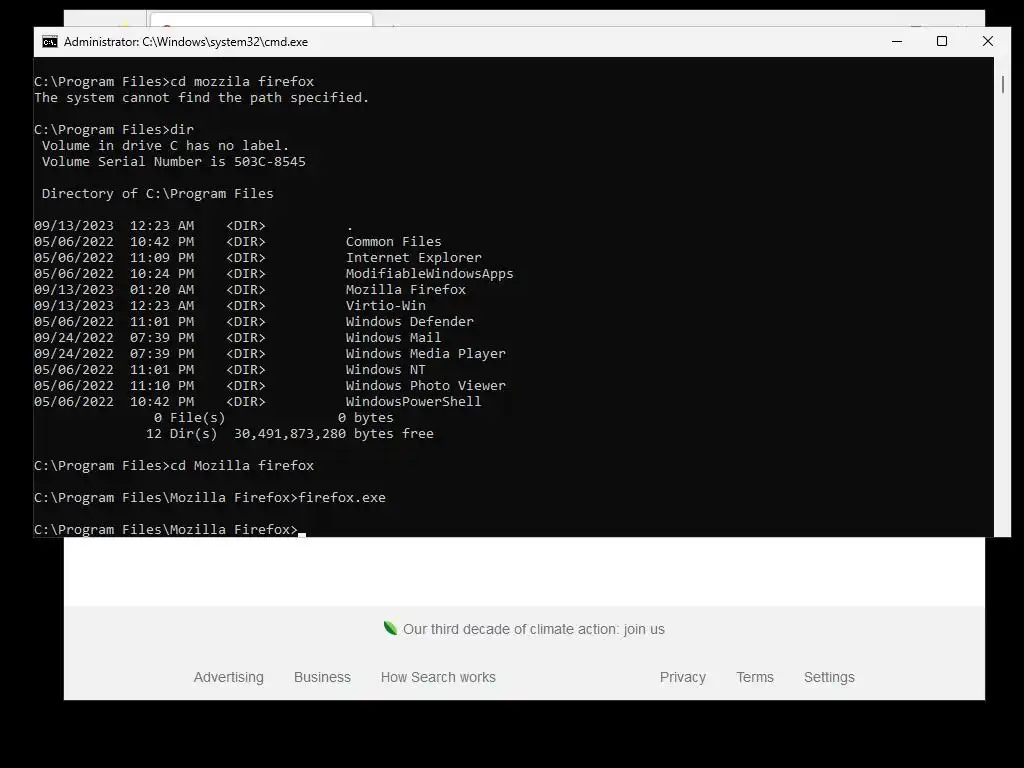Open the Terms footer link
This screenshot has width=1024, height=768.
(755, 677)
